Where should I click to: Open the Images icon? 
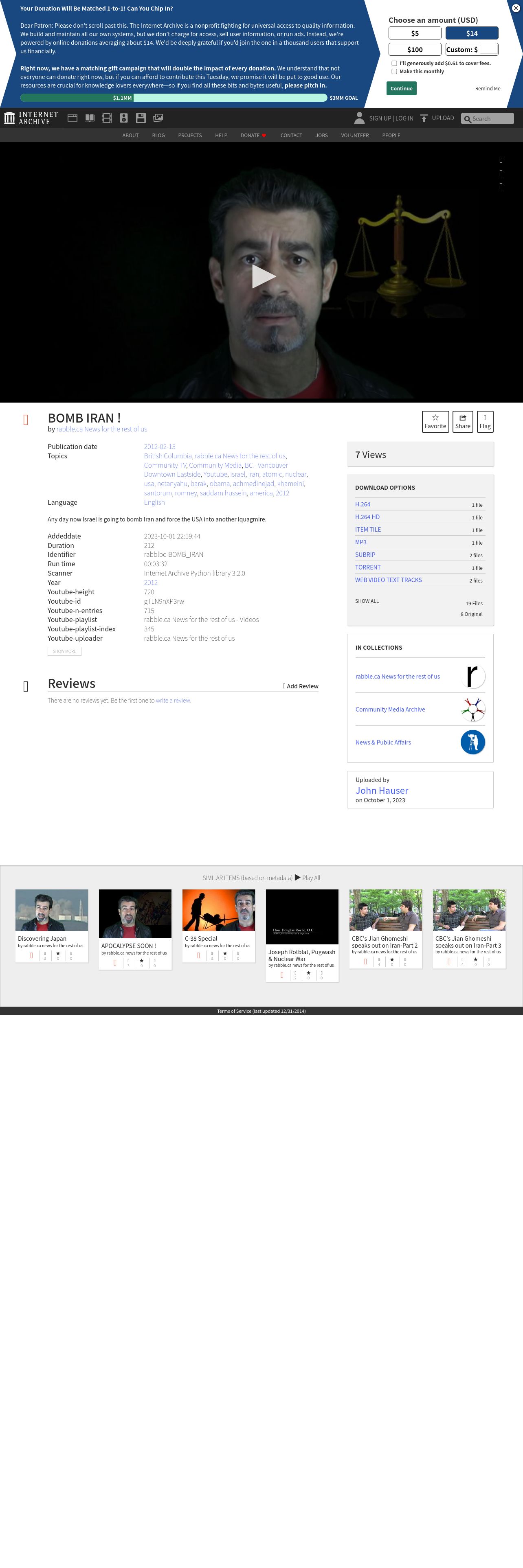point(158,118)
